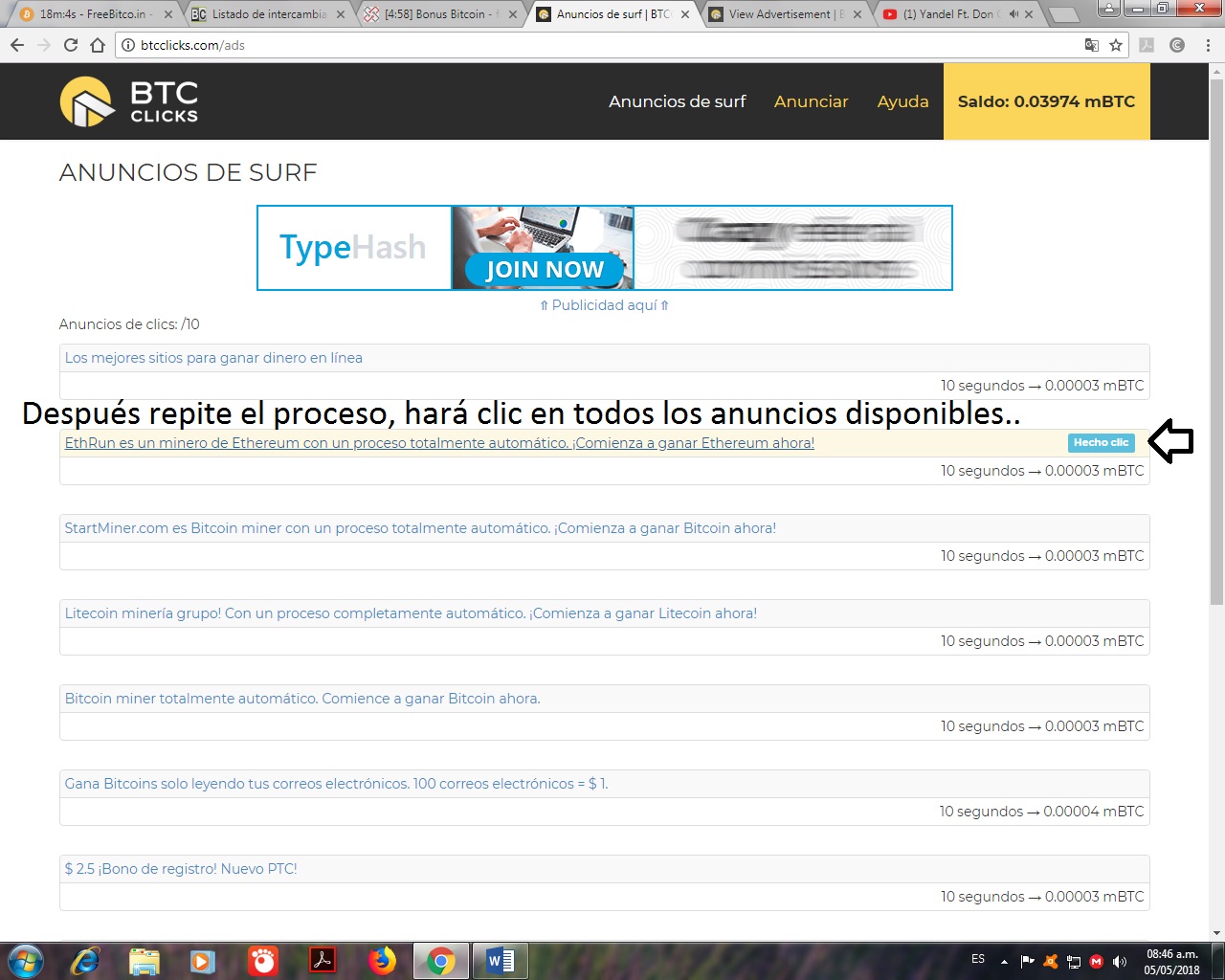Open Windows Explorer folder in taskbar

(144, 960)
